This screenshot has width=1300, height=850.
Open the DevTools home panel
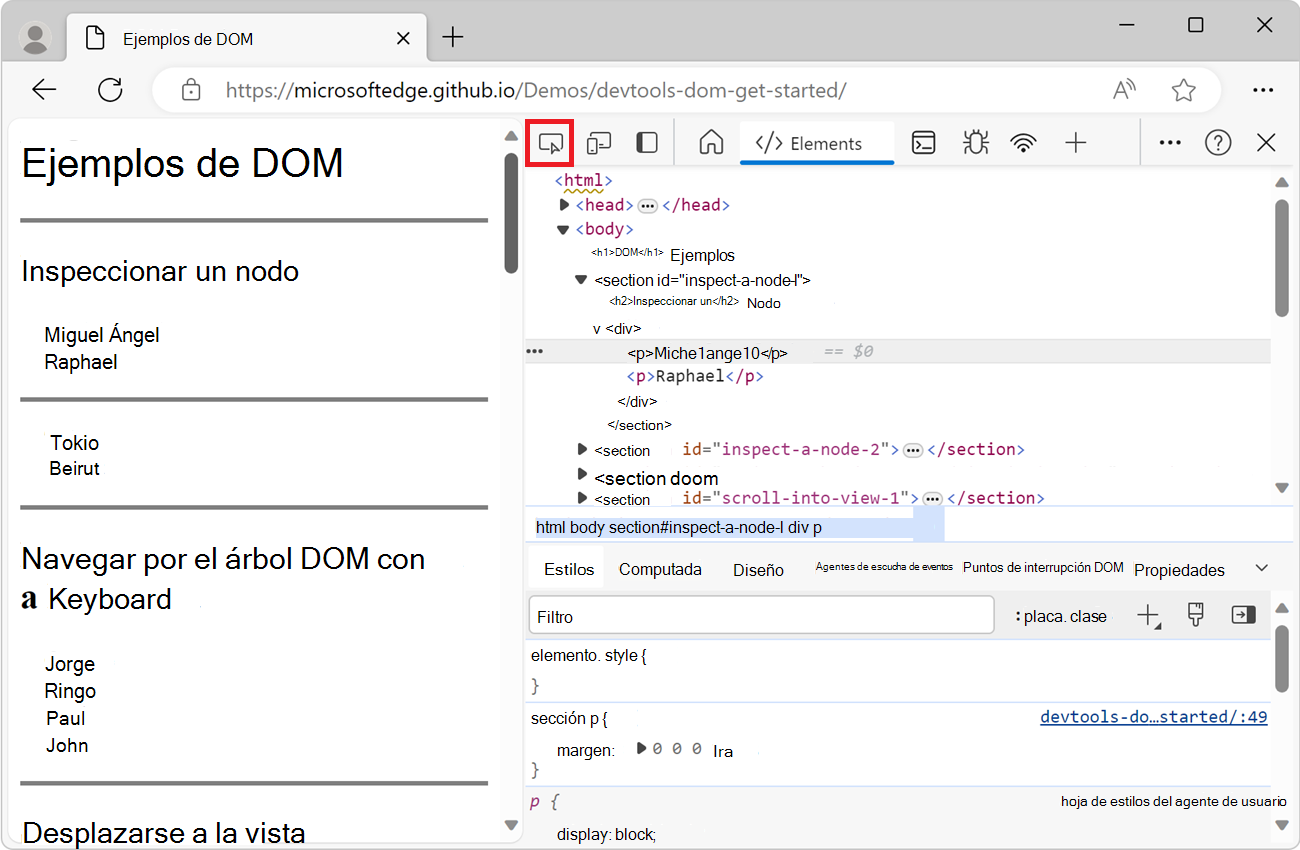[x=710, y=142]
